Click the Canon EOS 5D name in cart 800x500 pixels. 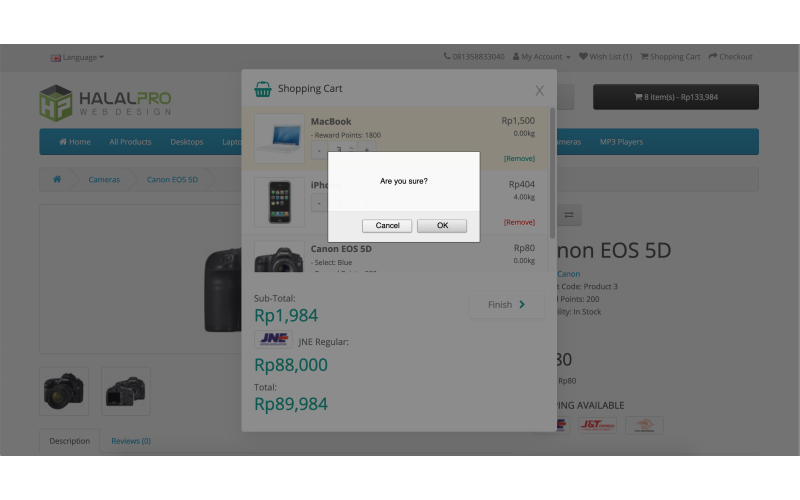[341, 249]
